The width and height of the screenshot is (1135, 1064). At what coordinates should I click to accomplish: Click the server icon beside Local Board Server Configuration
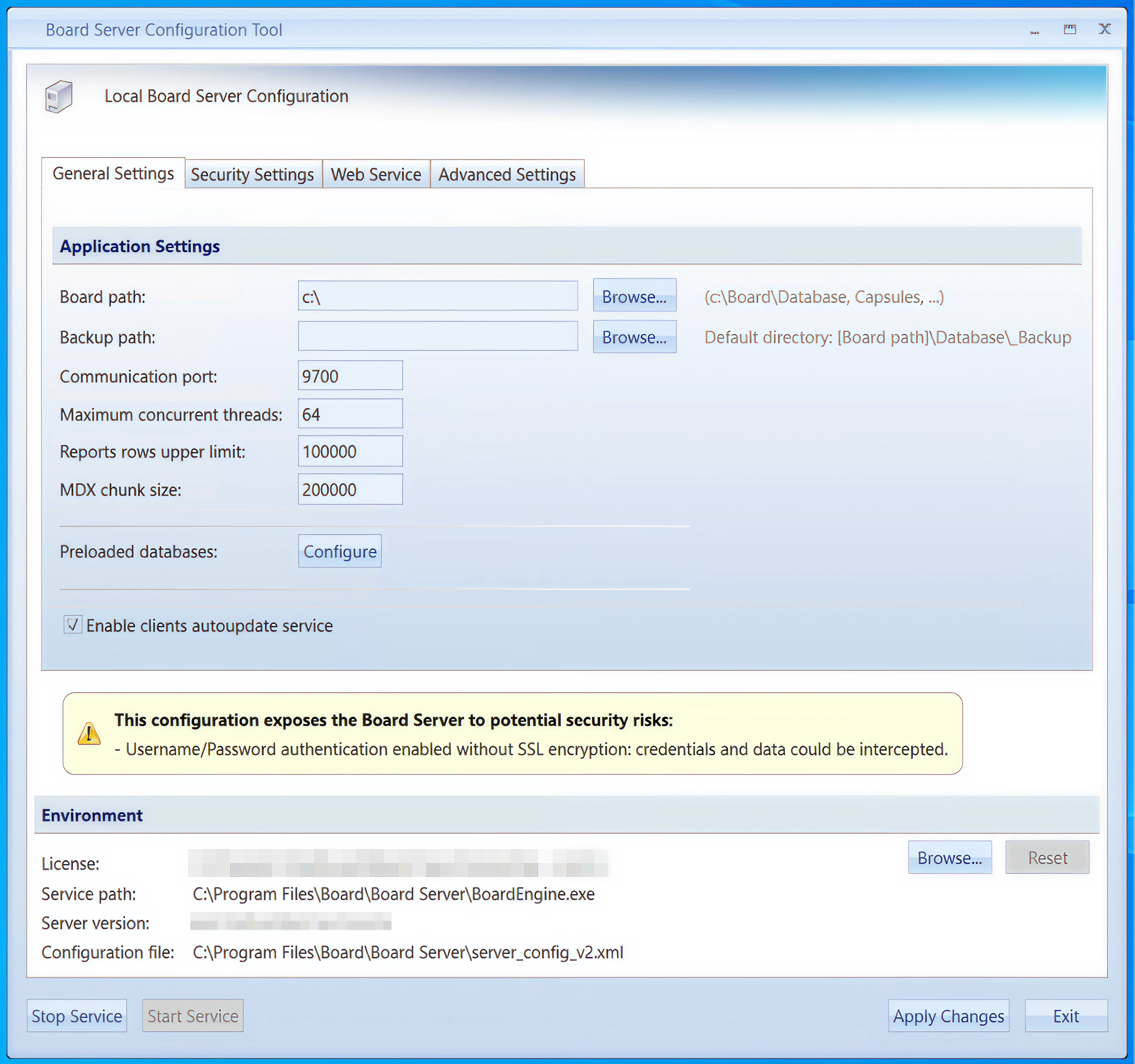(59, 96)
